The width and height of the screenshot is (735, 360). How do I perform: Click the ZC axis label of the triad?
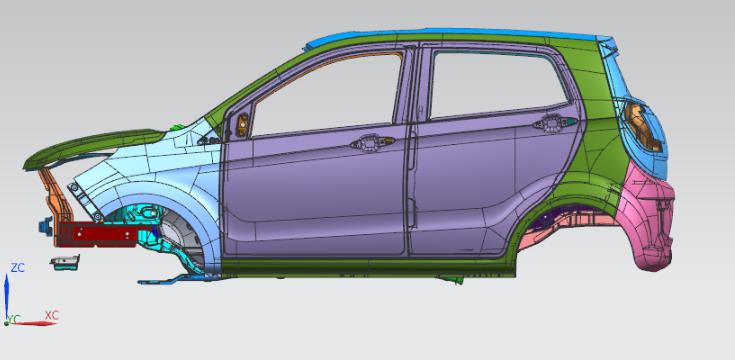(18, 268)
